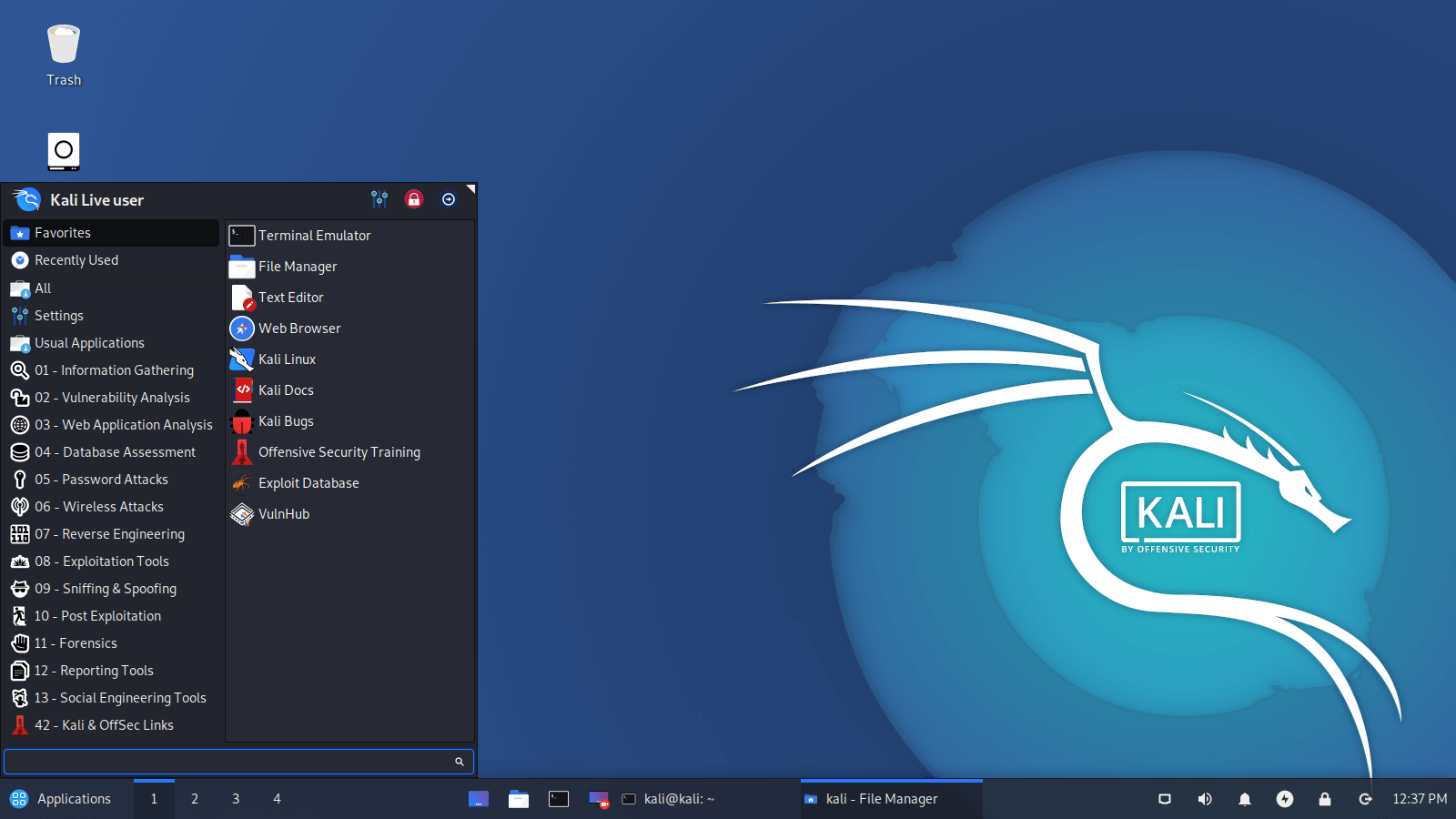Click the log out arrow icon

(448, 199)
